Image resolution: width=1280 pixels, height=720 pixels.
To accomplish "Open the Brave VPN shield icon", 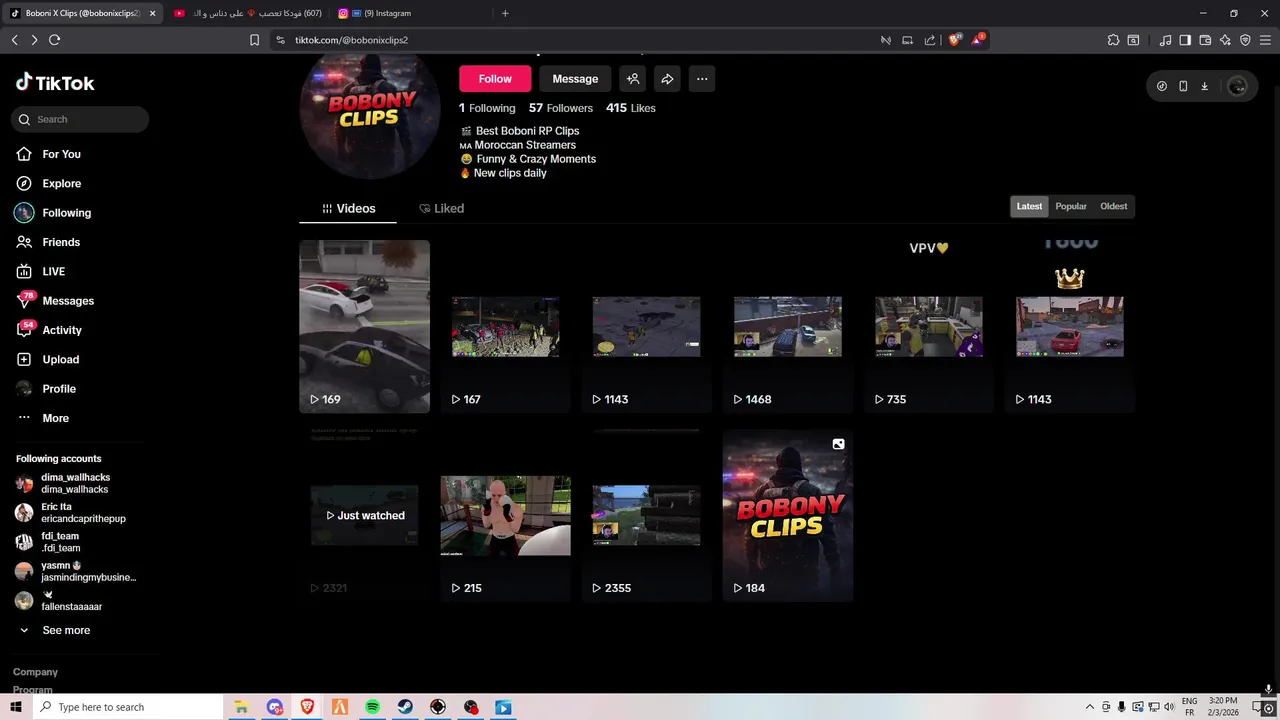I will (1245, 40).
